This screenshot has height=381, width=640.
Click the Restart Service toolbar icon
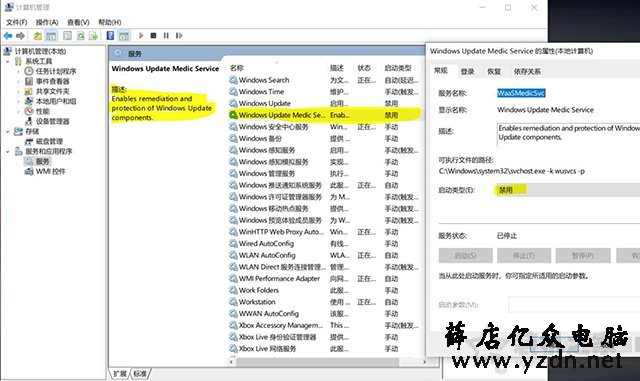179,36
